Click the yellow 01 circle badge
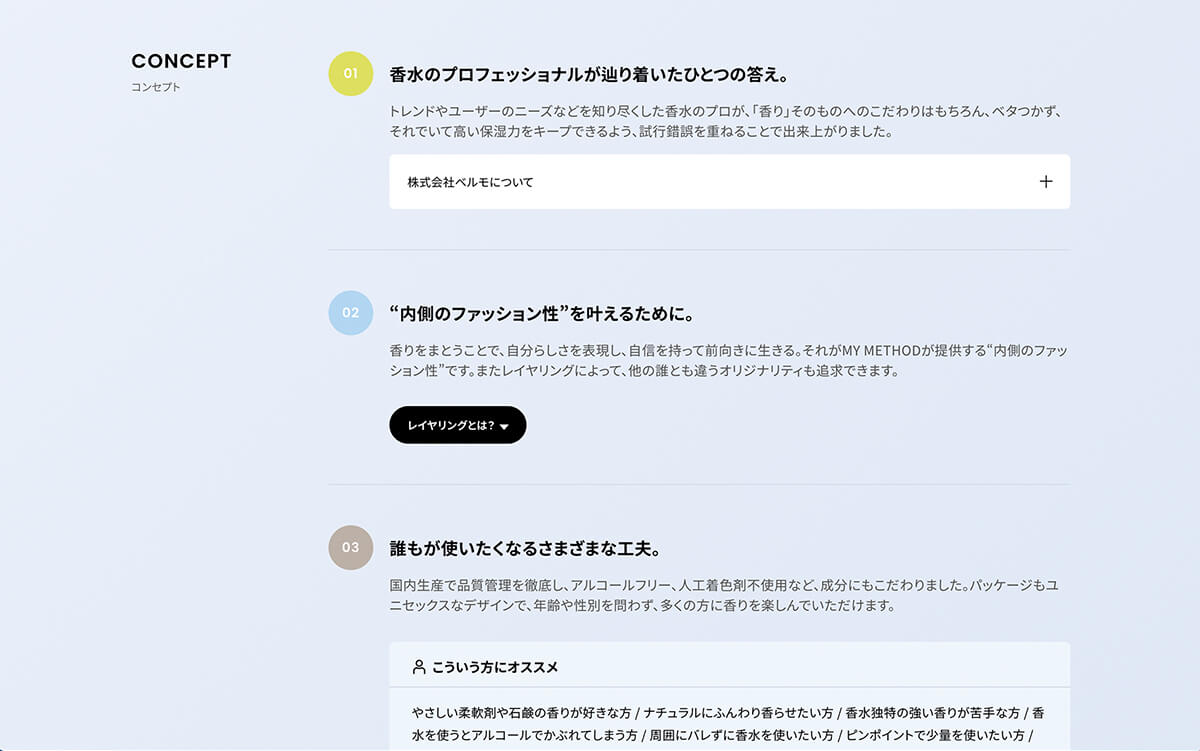Screen dimensions: 1200x751 350,73
